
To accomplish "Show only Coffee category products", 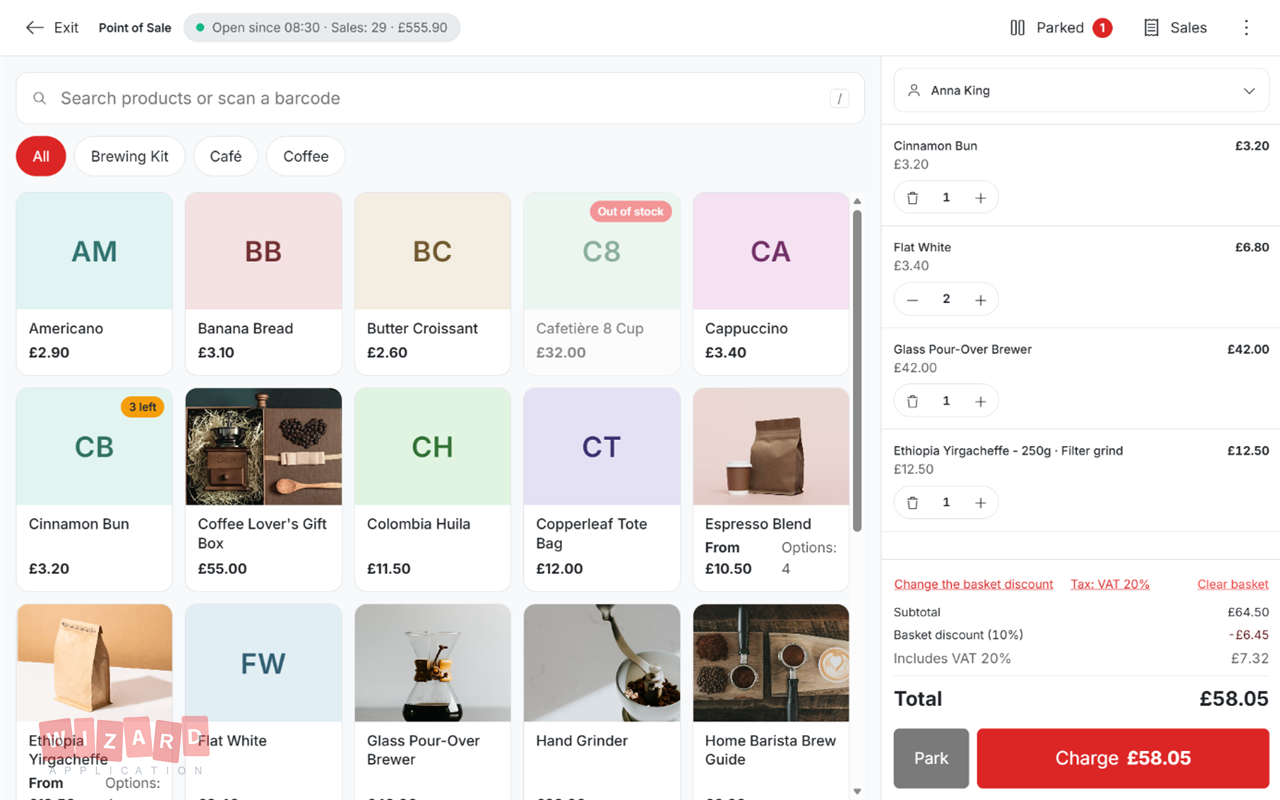I will point(306,156).
